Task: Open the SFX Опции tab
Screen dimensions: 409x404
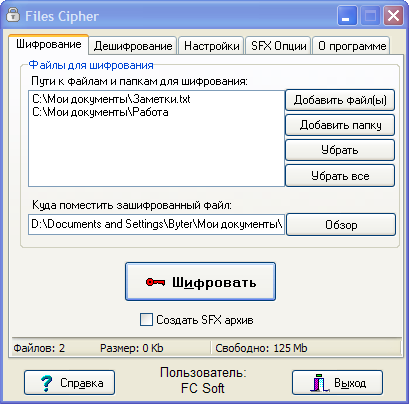Action: click(279, 46)
